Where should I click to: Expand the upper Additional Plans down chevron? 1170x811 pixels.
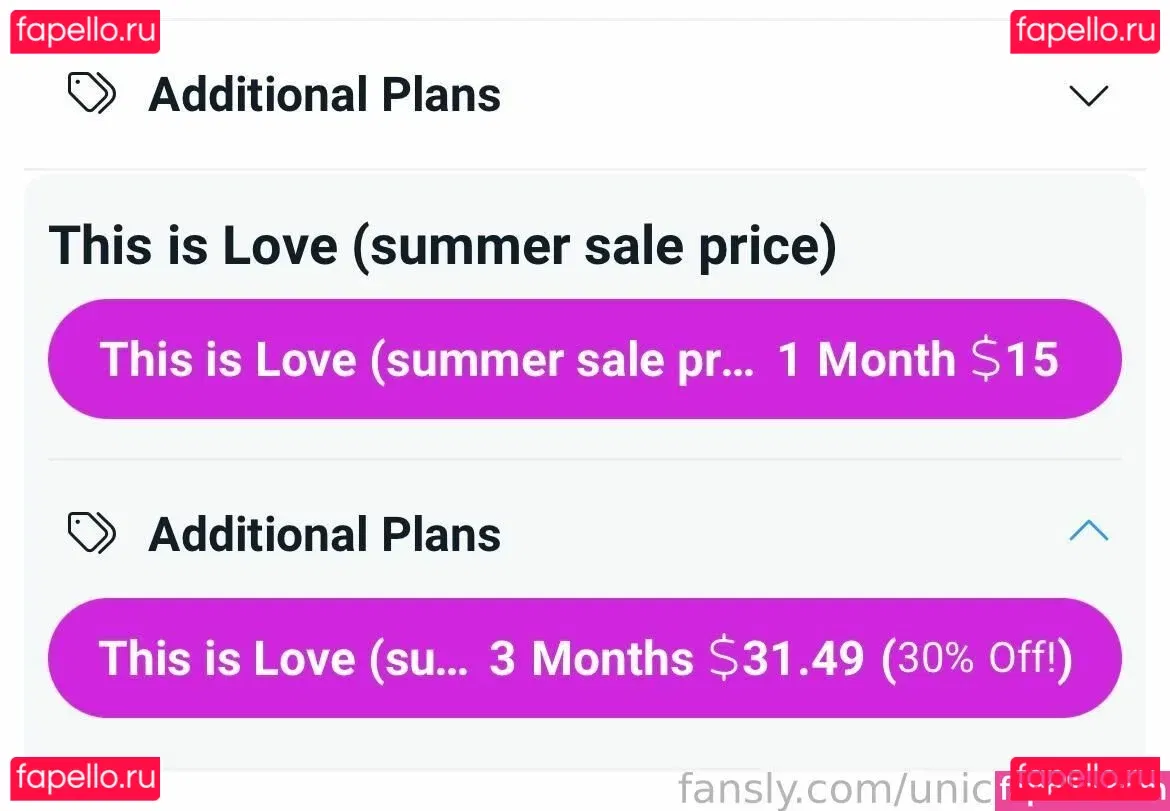(x=1088, y=96)
